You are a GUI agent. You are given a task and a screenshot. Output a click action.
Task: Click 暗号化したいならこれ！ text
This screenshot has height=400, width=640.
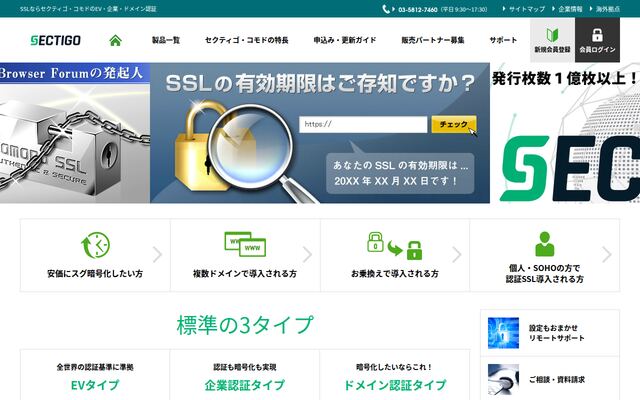(395, 367)
